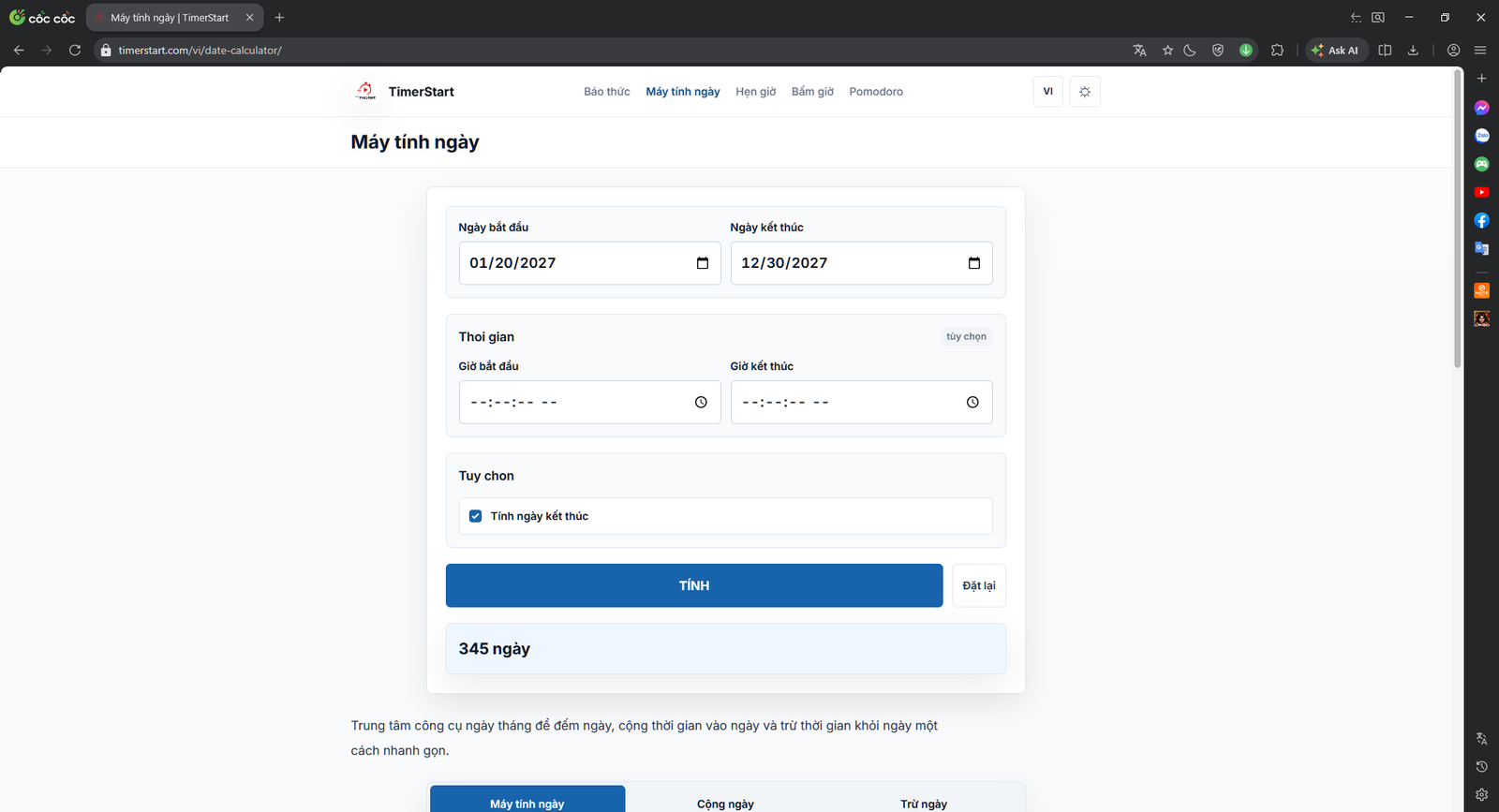Click the Ask AI button

(x=1337, y=51)
